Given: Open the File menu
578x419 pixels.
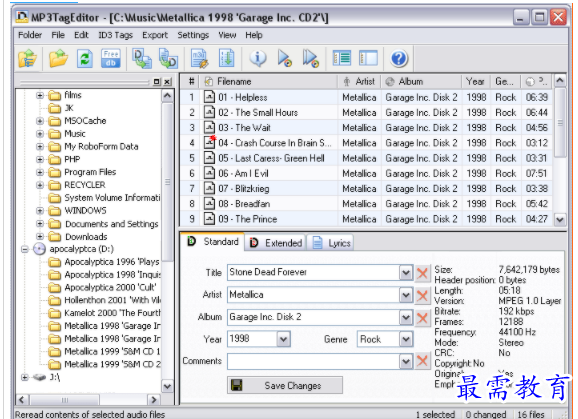Looking at the screenshot, I should click(x=58, y=35).
